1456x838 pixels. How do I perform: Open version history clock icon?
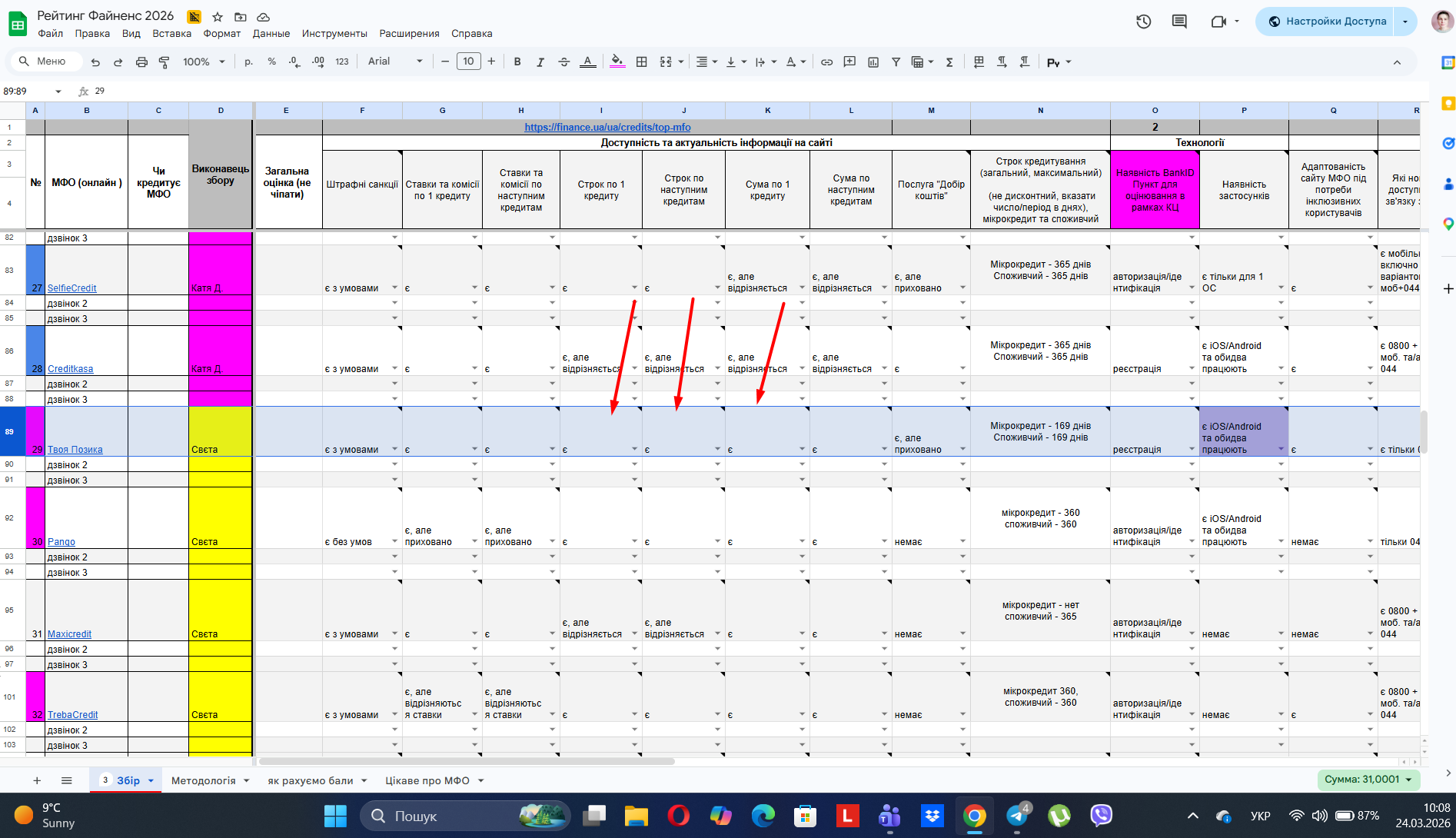1144,22
